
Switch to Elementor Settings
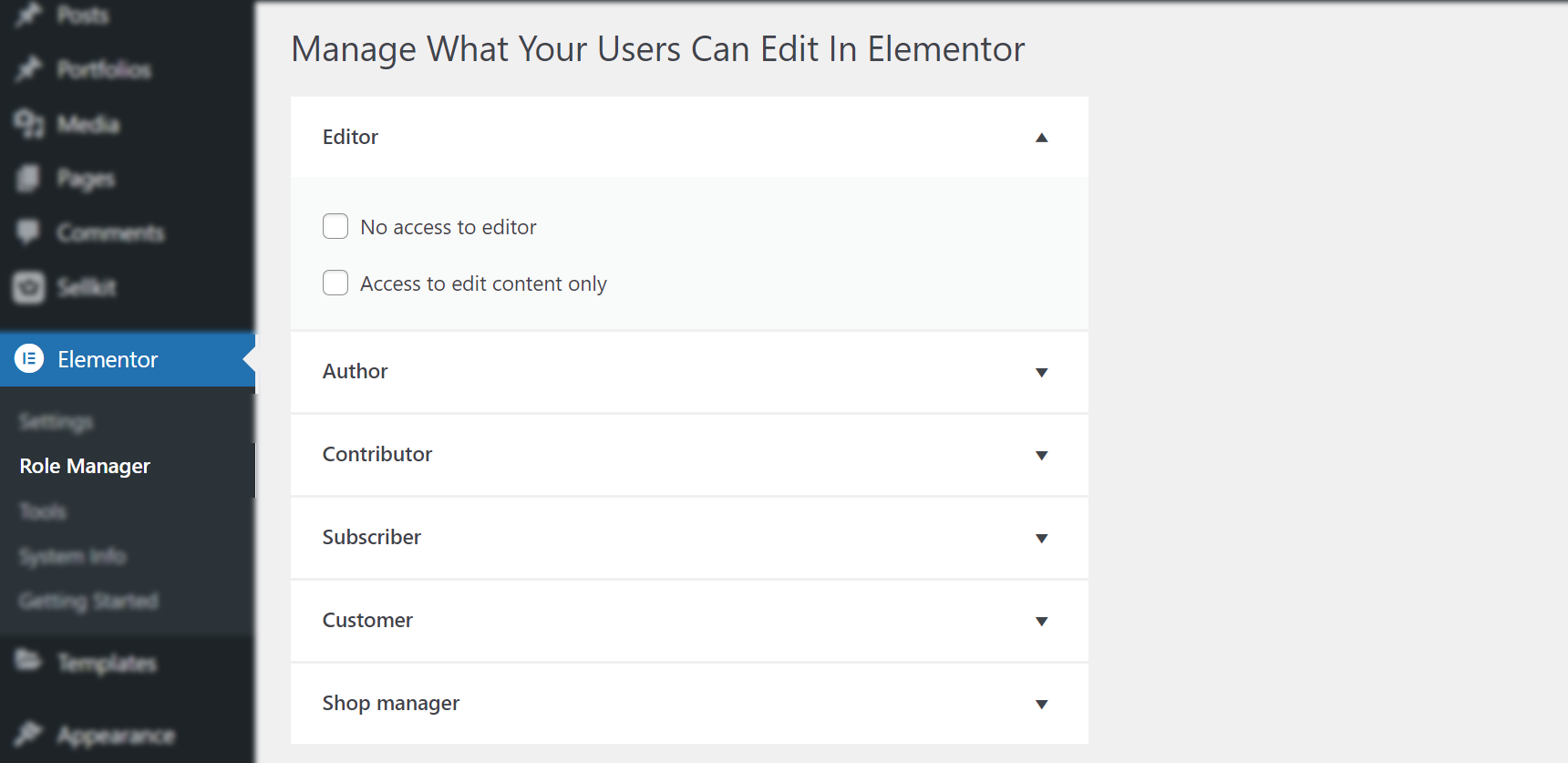pos(56,421)
